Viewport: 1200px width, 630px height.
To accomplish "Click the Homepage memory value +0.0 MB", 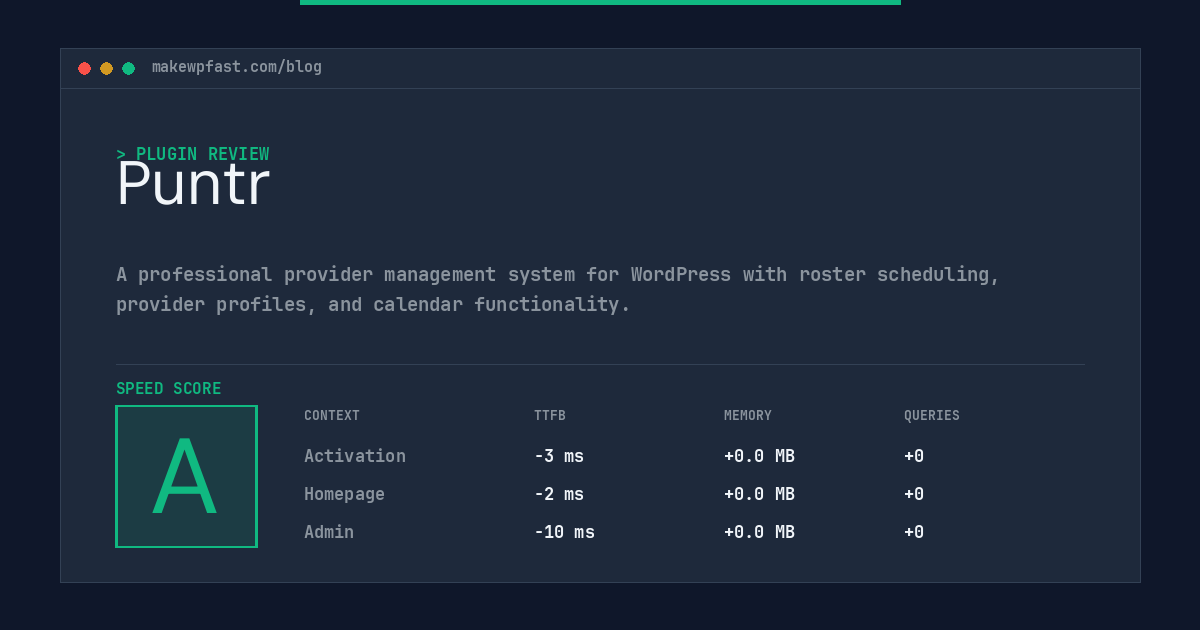I will point(759,494).
